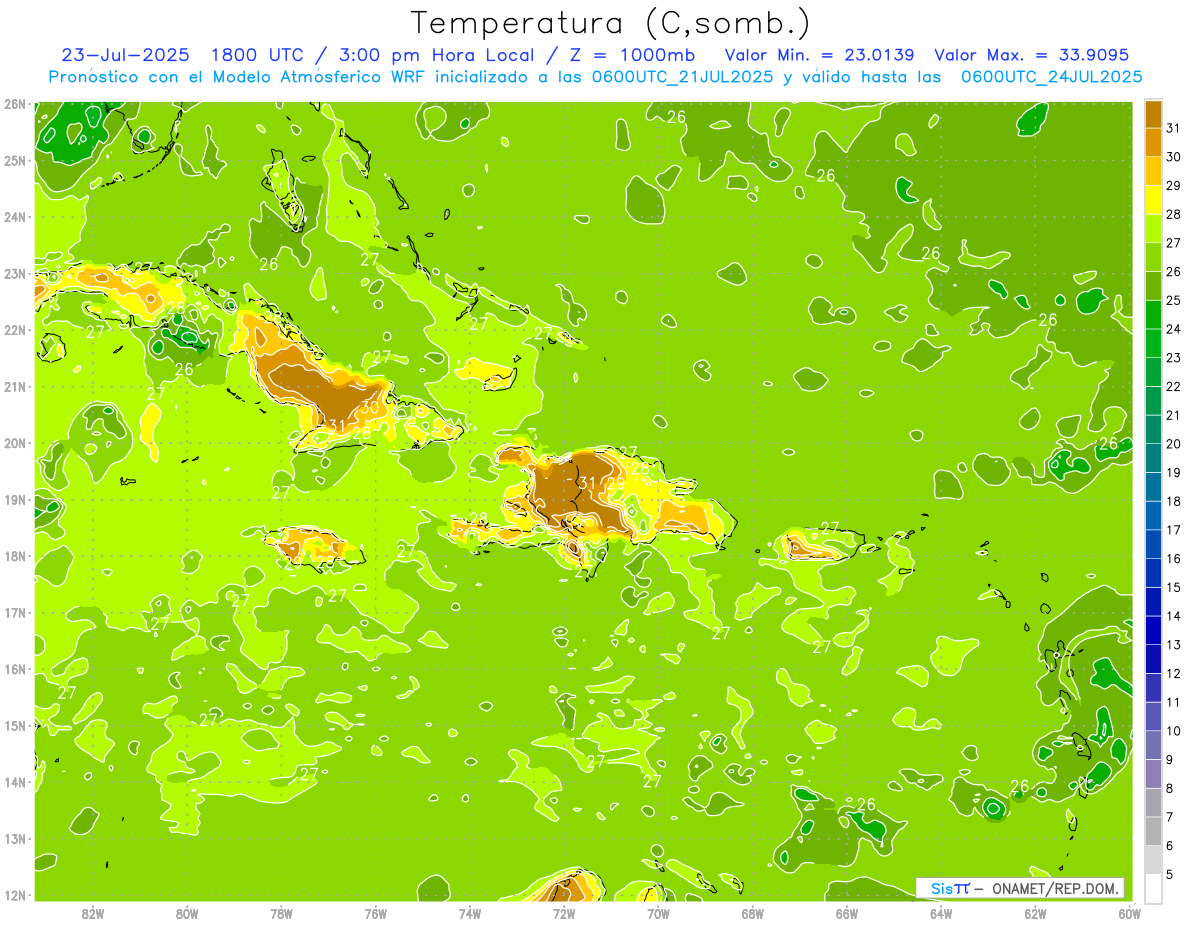Click the '66W' longitude axis label
This screenshot has width=1200, height=927.
tap(847, 913)
